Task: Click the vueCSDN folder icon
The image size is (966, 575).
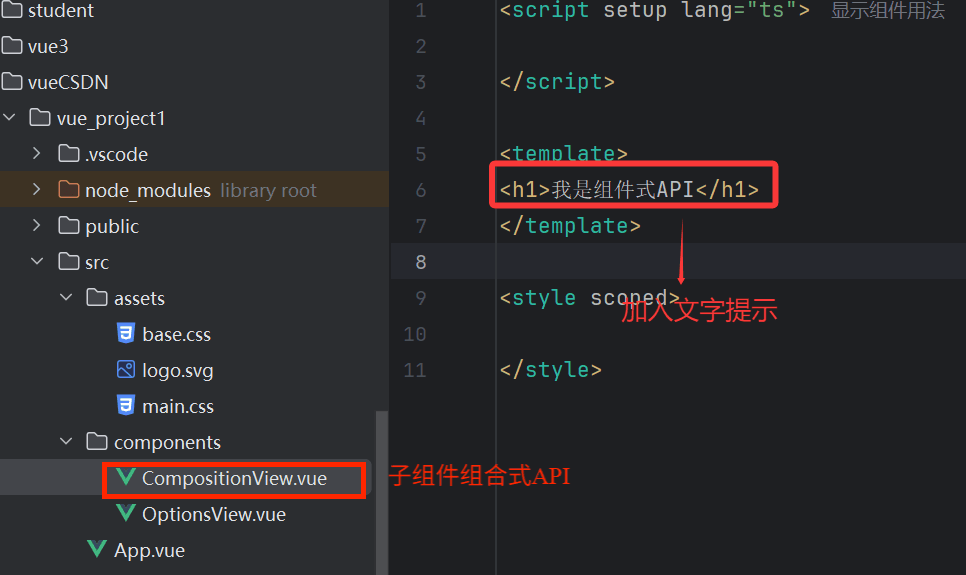Action: point(12,81)
